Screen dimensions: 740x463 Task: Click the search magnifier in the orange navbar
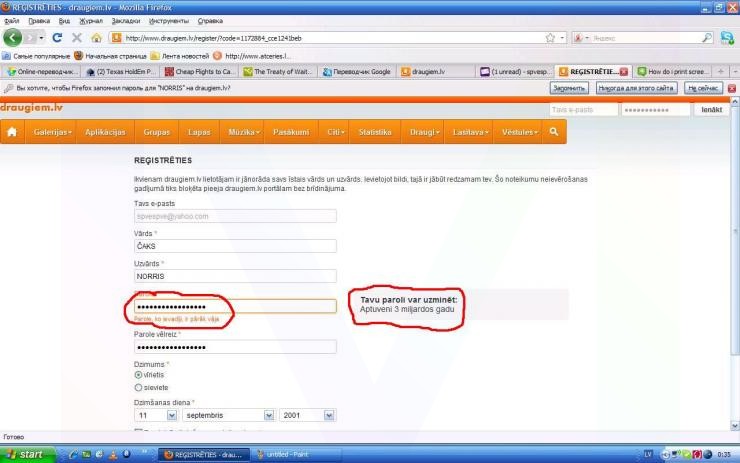click(x=554, y=131)
